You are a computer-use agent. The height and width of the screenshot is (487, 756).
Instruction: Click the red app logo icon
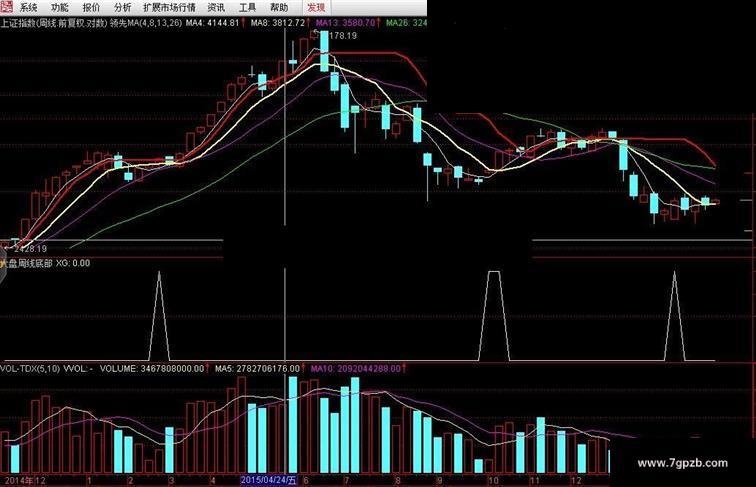[x=7, y=7]
